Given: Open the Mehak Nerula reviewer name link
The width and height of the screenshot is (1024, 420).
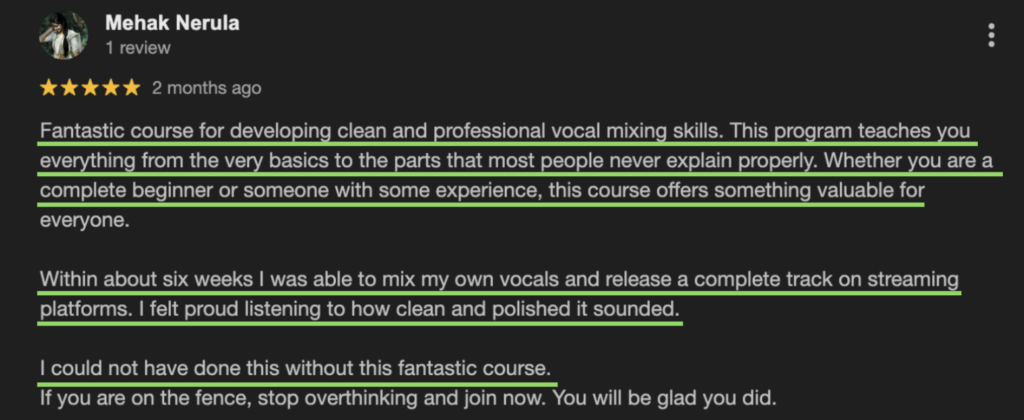Looking at the screenshot, I should coord(170,23).
